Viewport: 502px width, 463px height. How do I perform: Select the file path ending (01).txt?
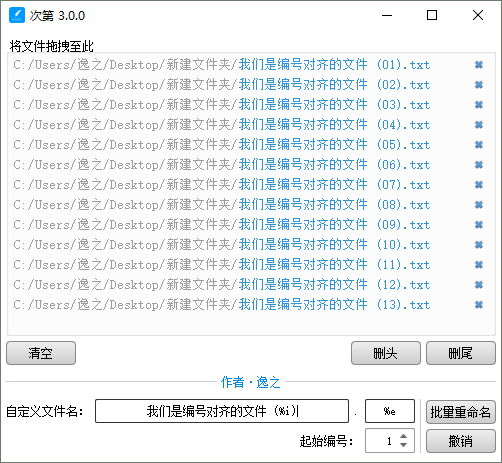tap(222, 65)
